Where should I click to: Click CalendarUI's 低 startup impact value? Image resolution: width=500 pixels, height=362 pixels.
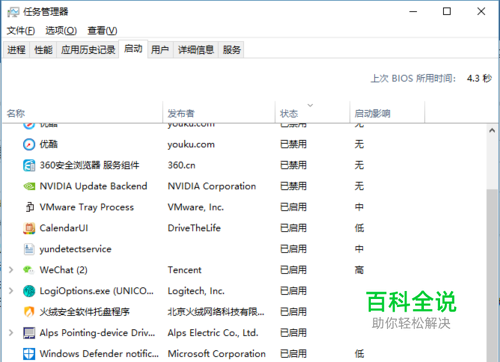click(359, 228)
